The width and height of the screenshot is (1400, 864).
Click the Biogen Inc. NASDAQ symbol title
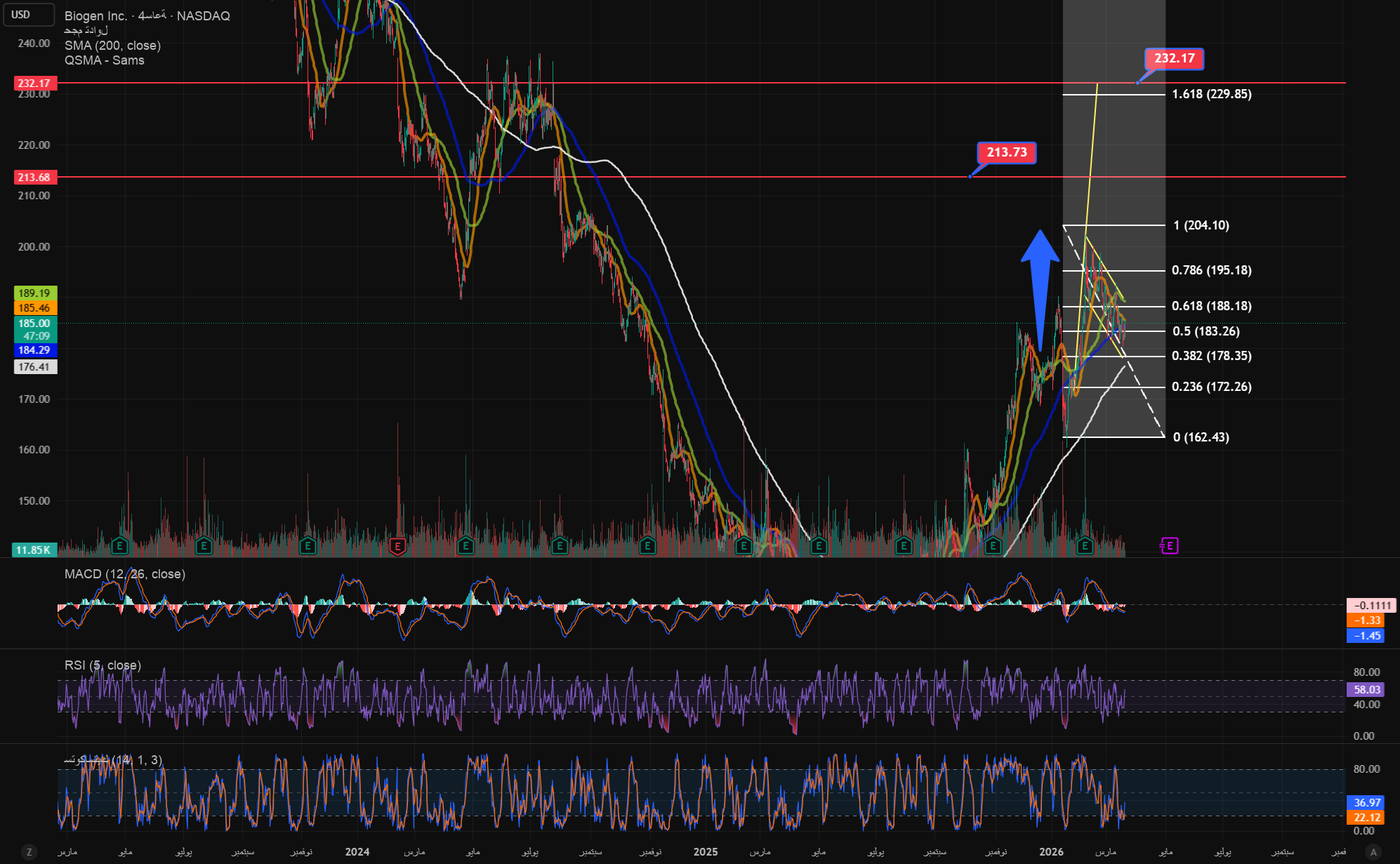147,15
